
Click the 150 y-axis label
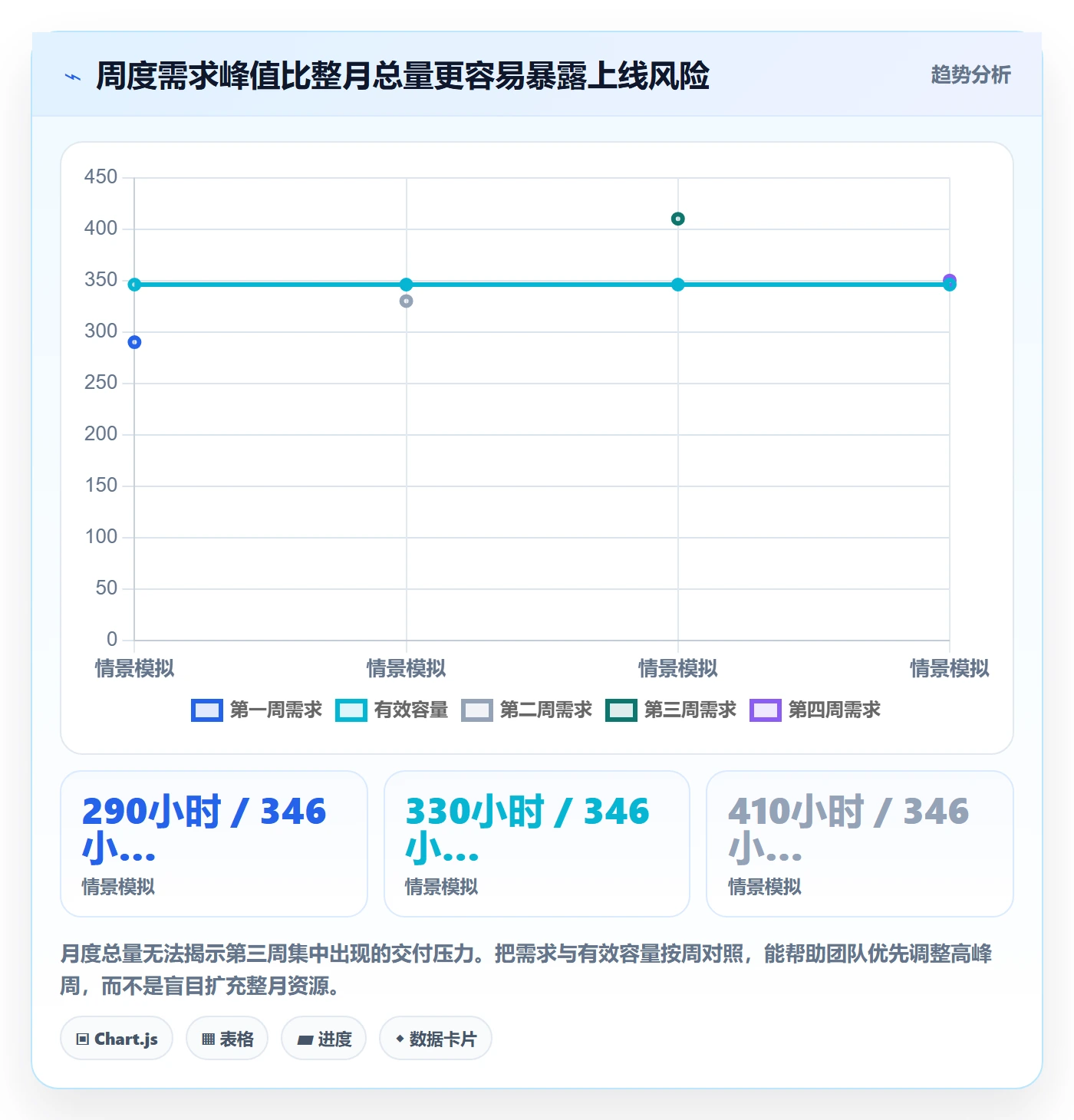point(100,486)
